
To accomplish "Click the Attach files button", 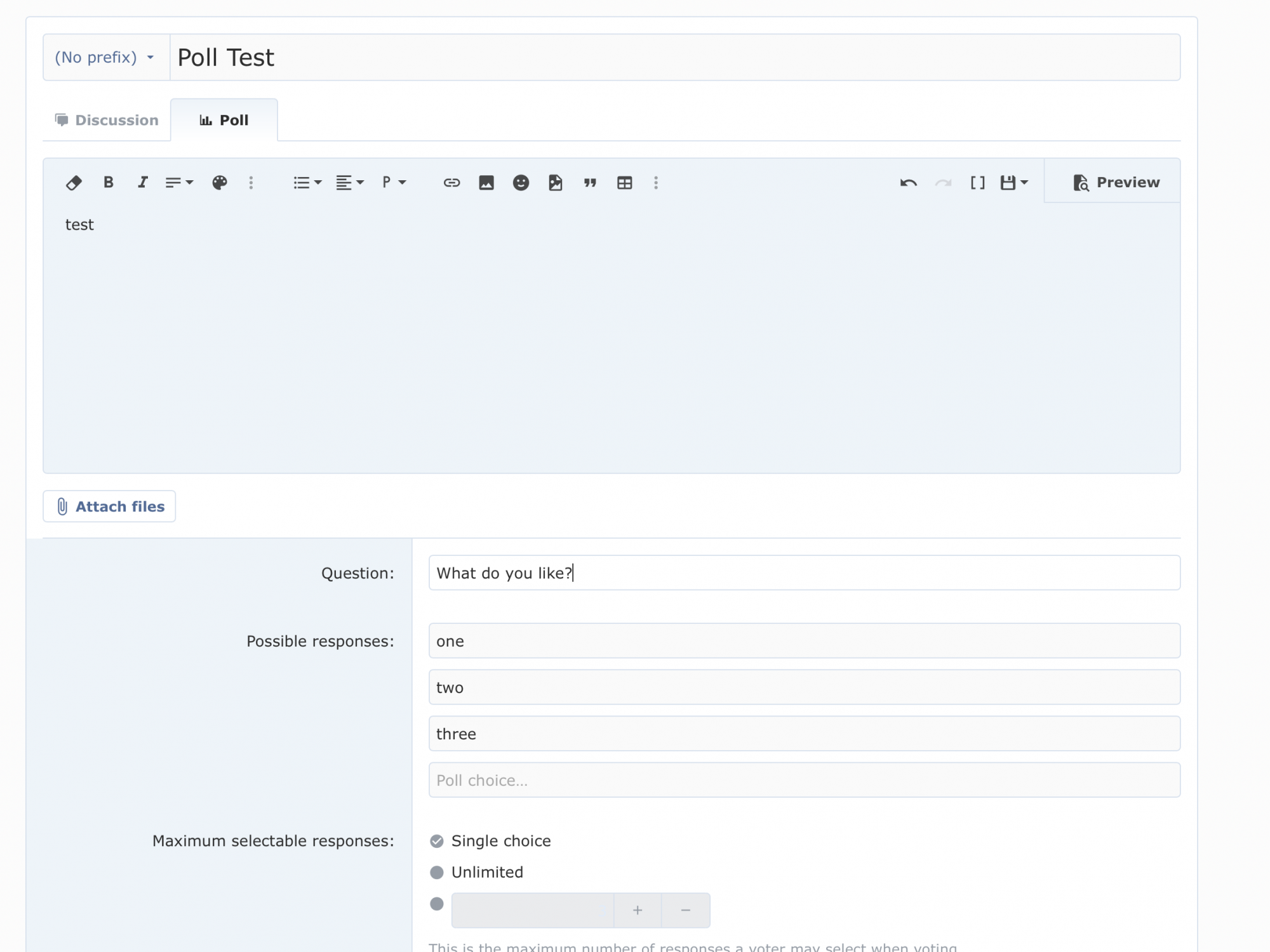I will (109, 506).
